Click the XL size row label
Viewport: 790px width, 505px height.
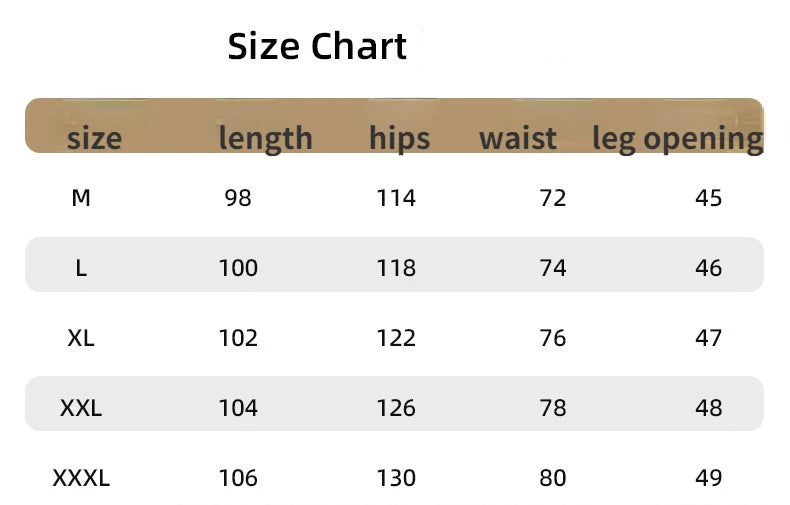(81, 338)
